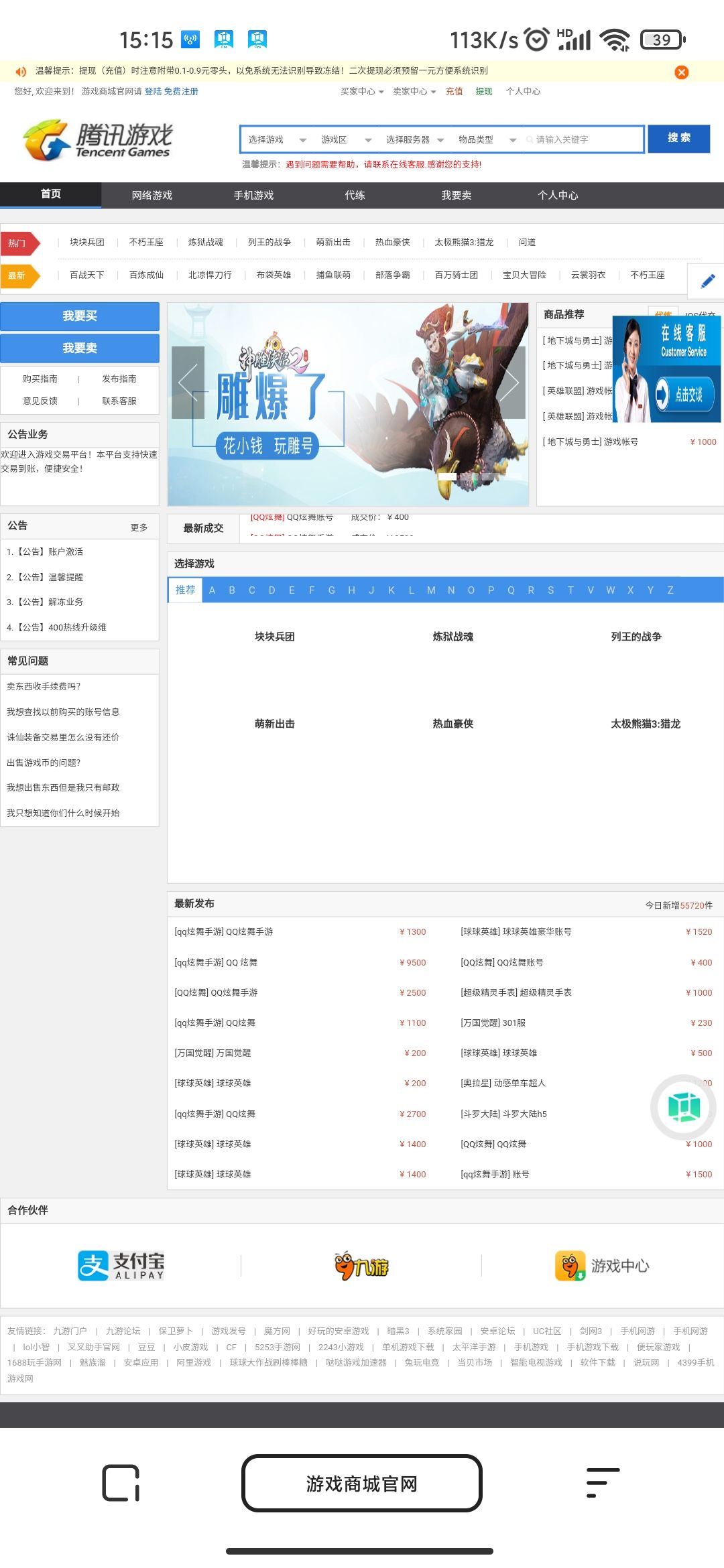Open 选择游戏 dropdown in search bar
The image size is (724, 1568).
click(x=277, y=139)
